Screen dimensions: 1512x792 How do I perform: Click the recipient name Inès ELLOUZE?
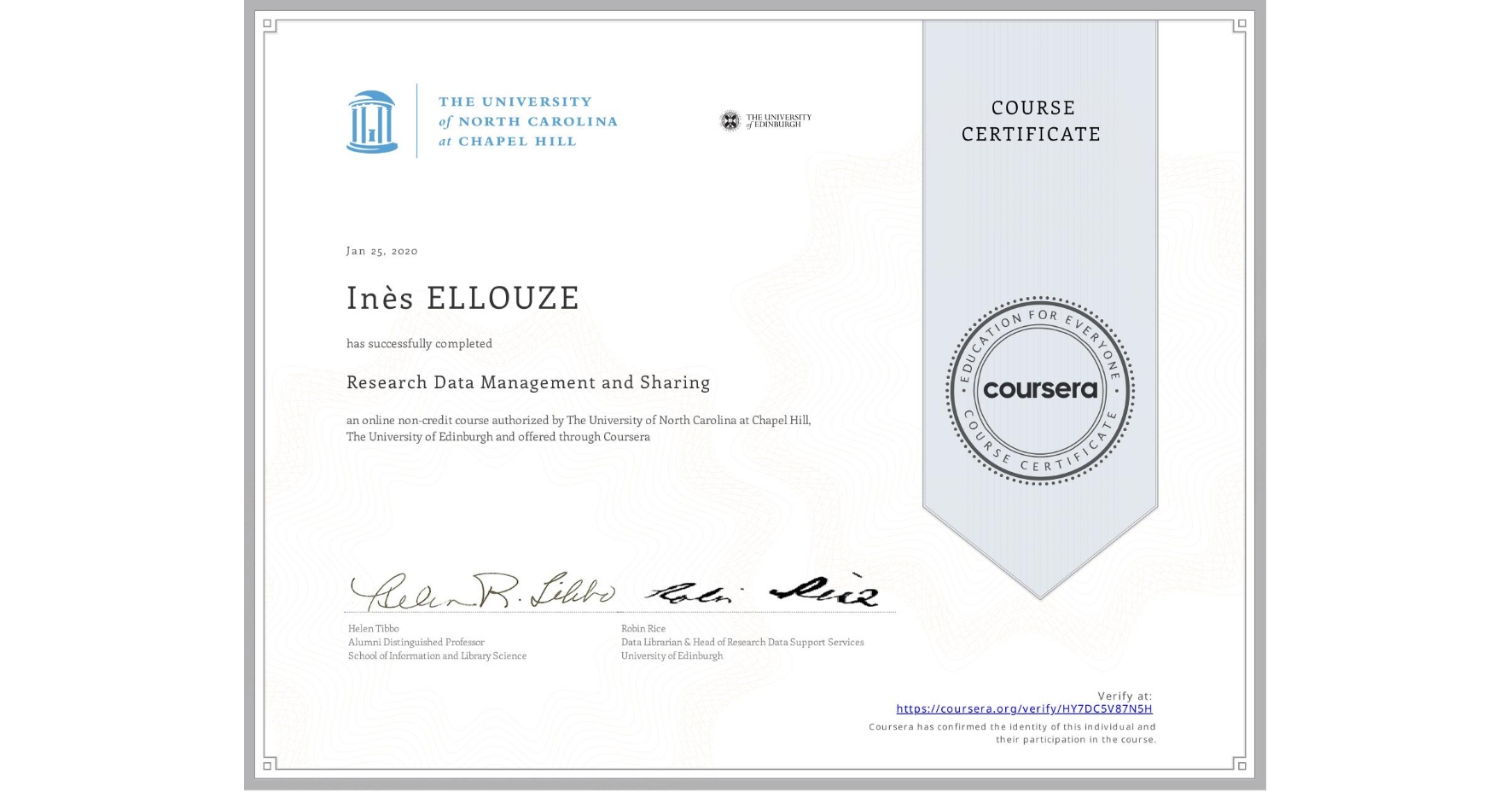tap(462, 299)
